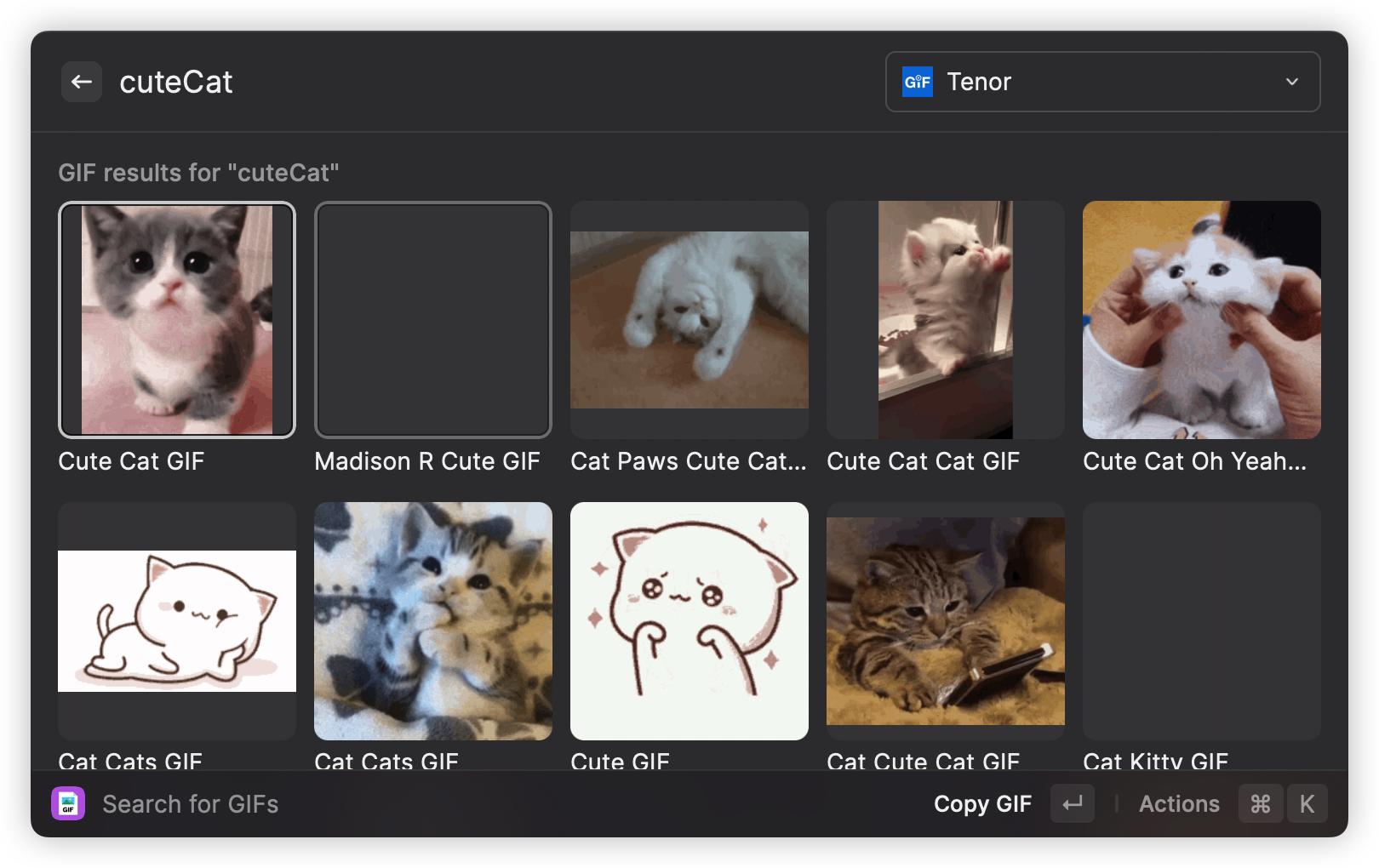Expand the dropdown chevron beside Tenor
The image size is (1379, 868).
click(1291, 82)
